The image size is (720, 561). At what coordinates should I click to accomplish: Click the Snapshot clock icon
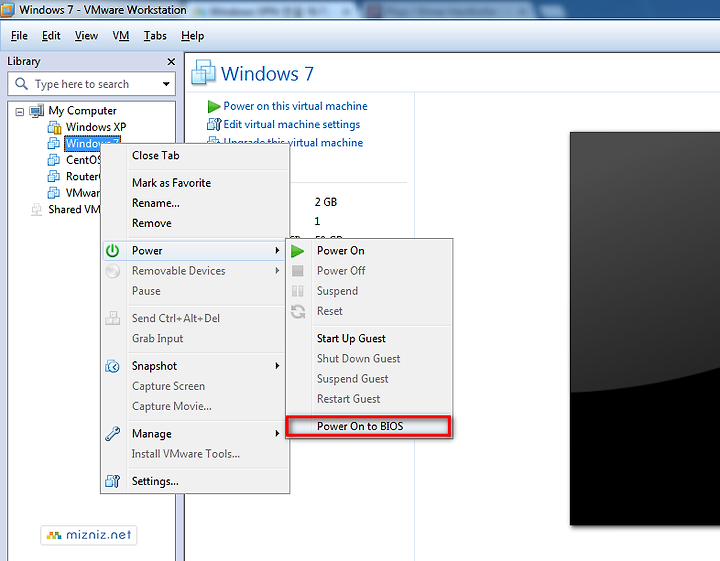112,366
